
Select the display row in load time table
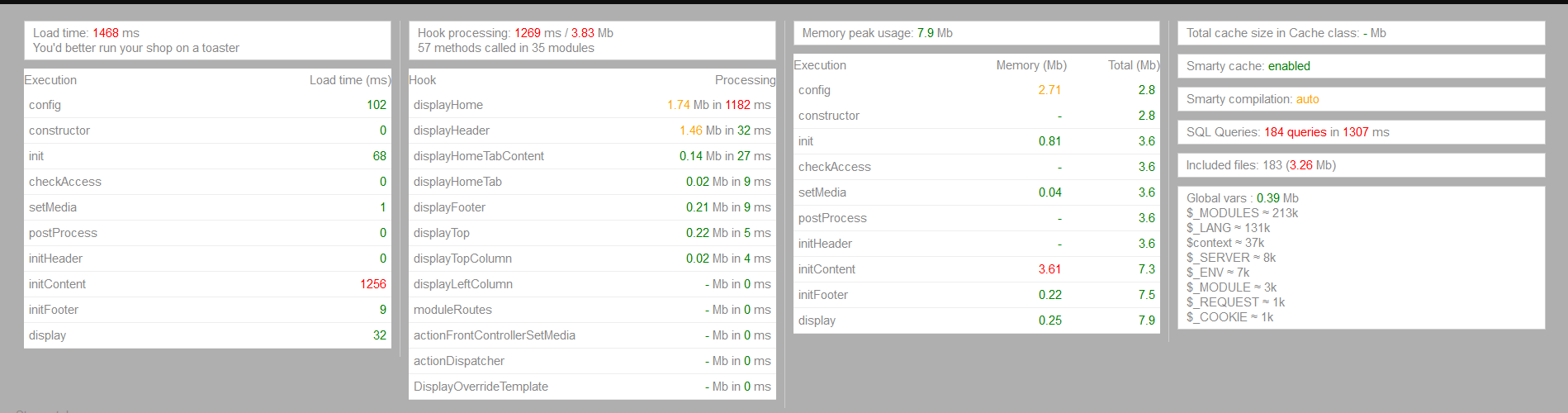(x=207, y=335)
